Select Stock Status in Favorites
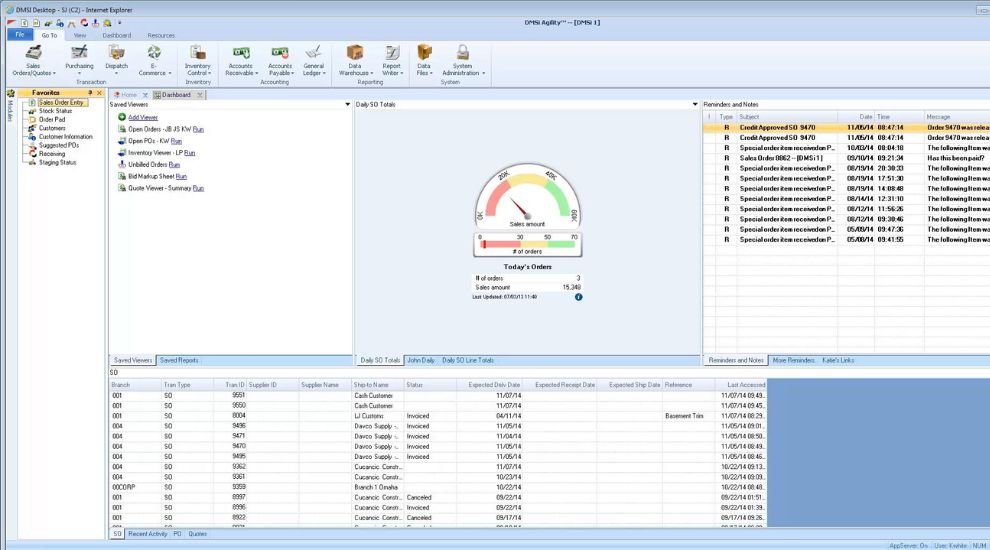The width and height of the screenshot is (990, 550). (55, 111)
